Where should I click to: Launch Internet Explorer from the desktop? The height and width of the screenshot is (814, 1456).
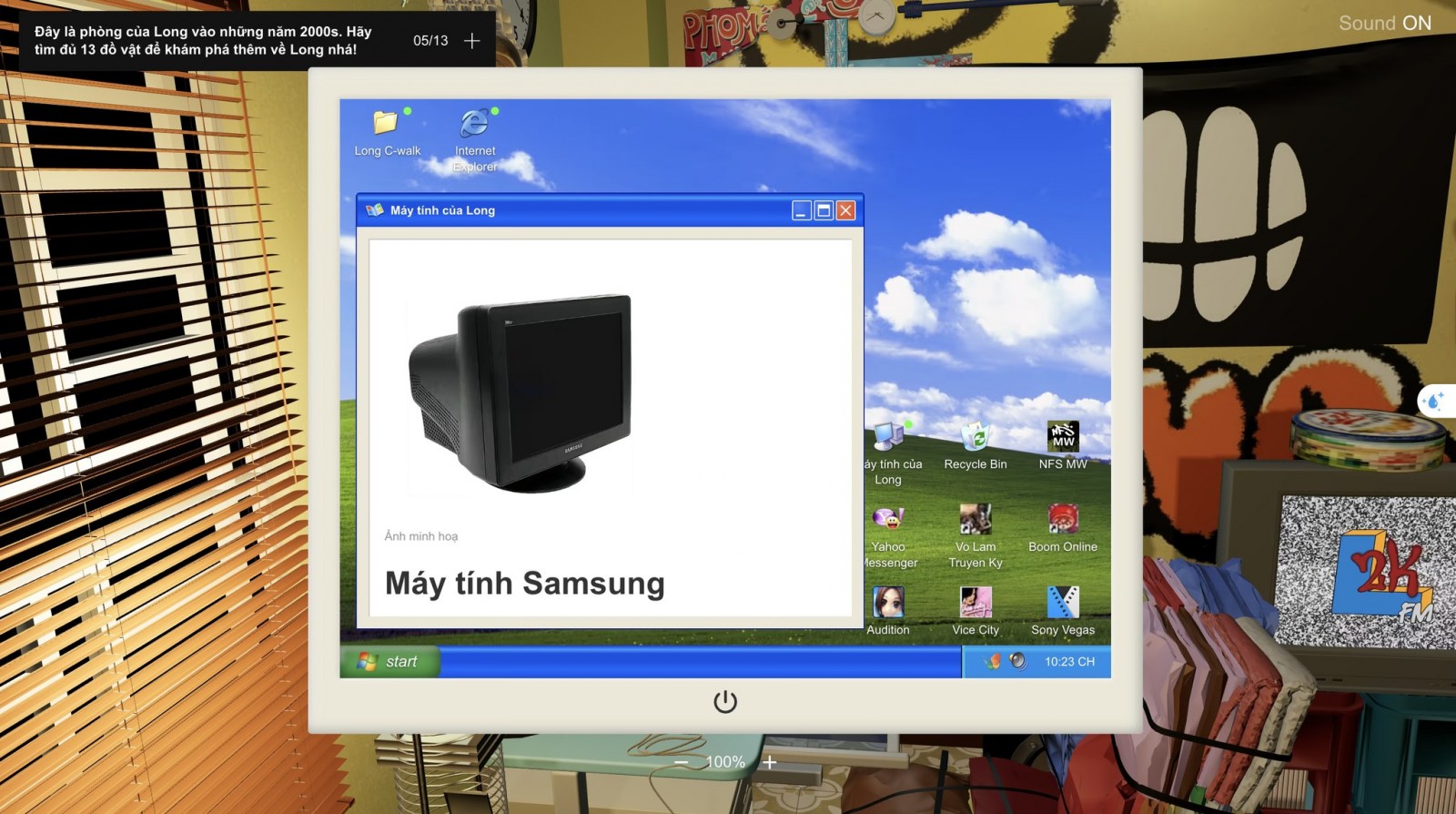point(474,123)
